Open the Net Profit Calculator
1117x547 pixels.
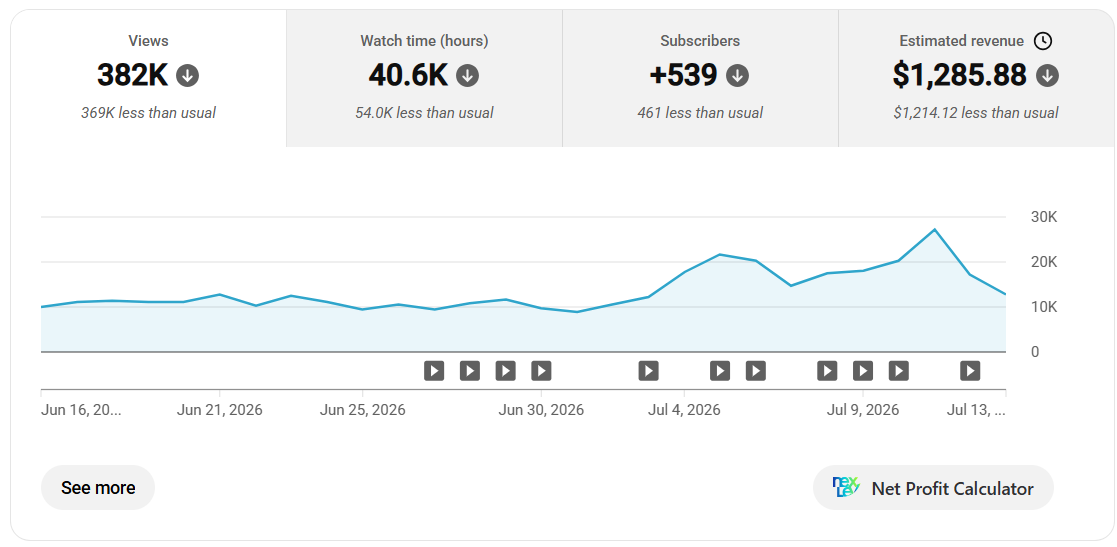pos(933,488)
